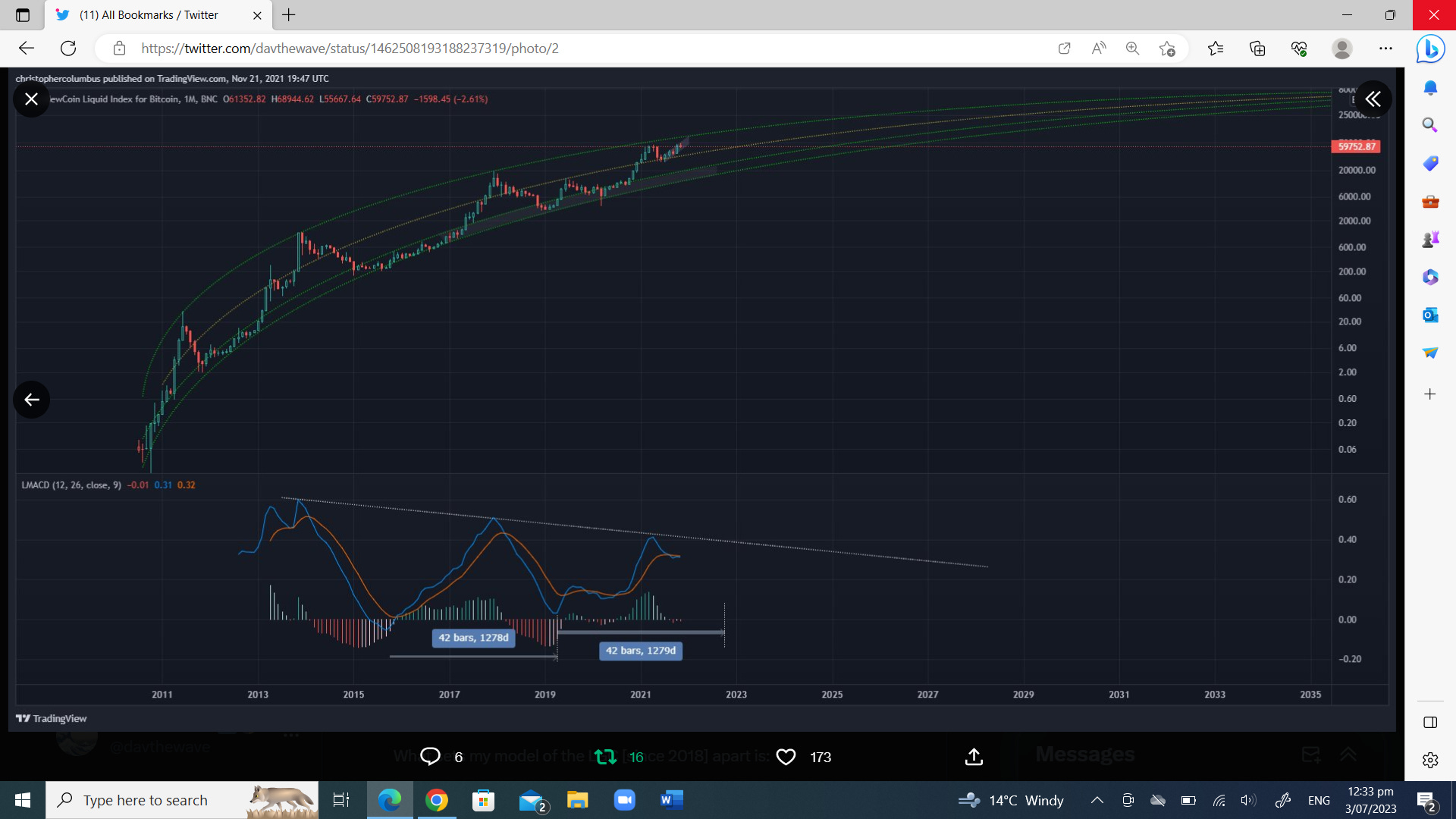Click the address bar URL field
The width and height of the screenshot is (1456, 819).
(x=349, y=48)
